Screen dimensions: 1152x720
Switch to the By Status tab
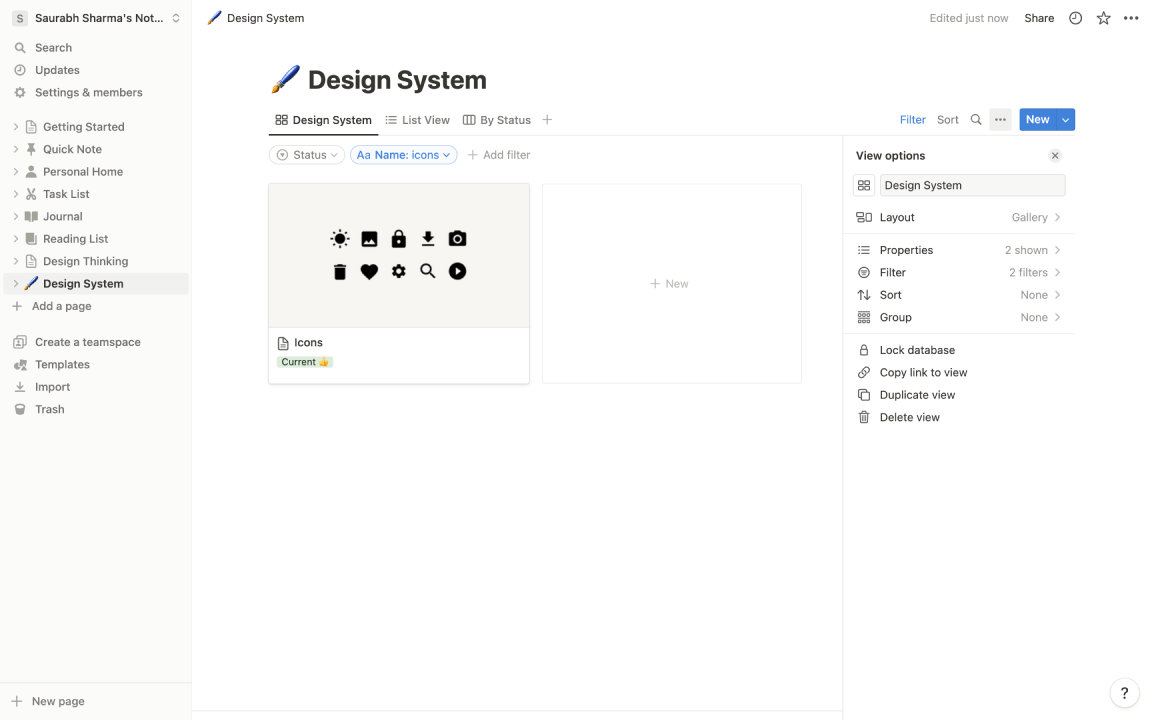[x=496, y=119]
